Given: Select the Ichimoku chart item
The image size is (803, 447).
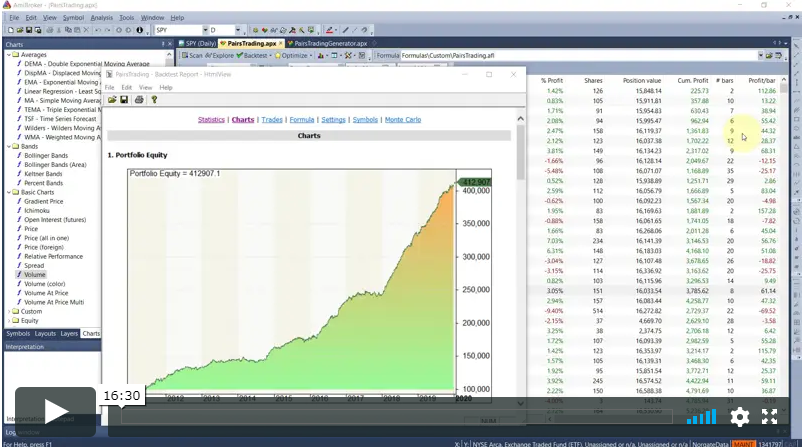Looking at the screenshot, I should 36,210.
